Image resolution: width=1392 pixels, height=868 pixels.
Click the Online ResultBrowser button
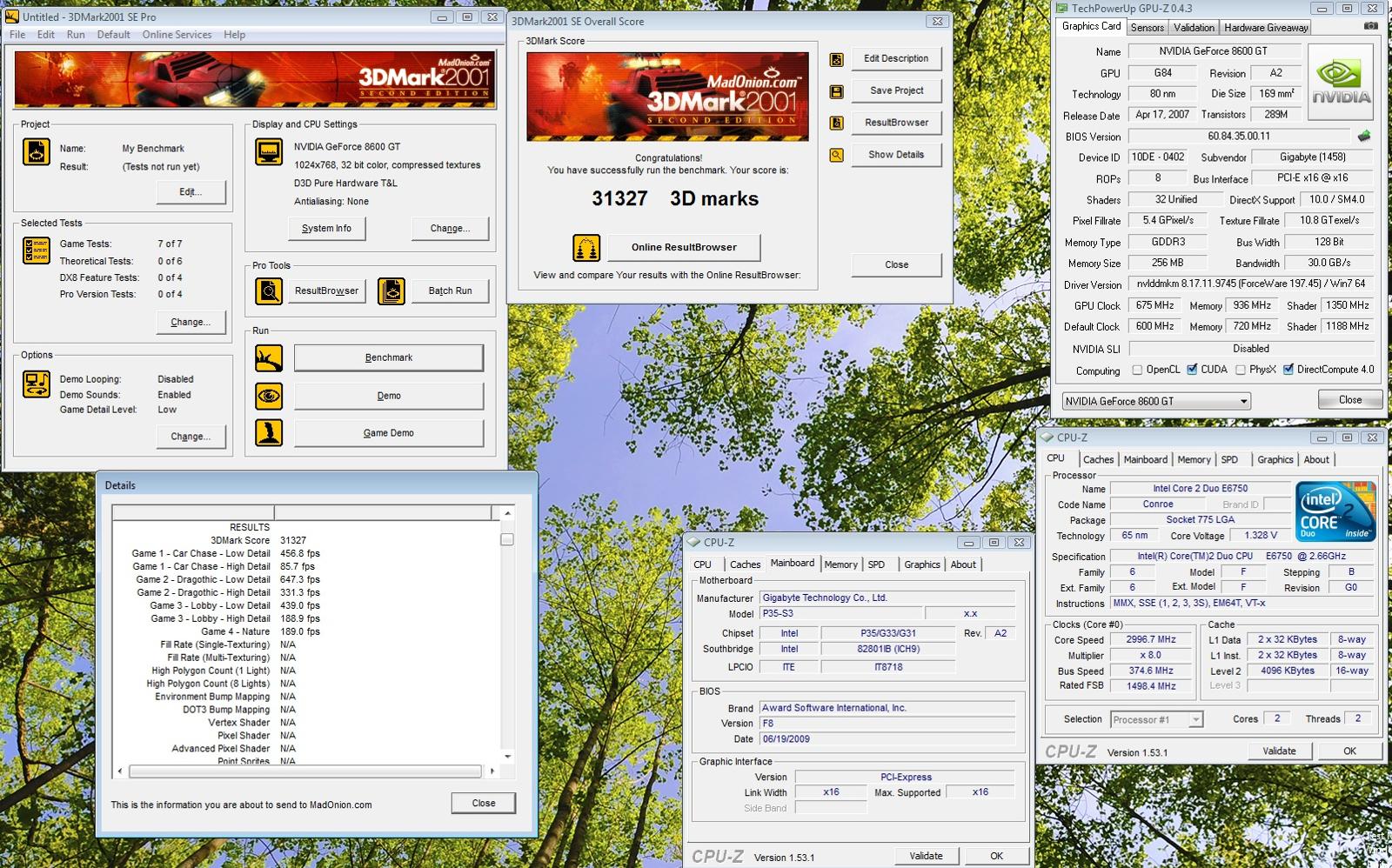(684, 247)
